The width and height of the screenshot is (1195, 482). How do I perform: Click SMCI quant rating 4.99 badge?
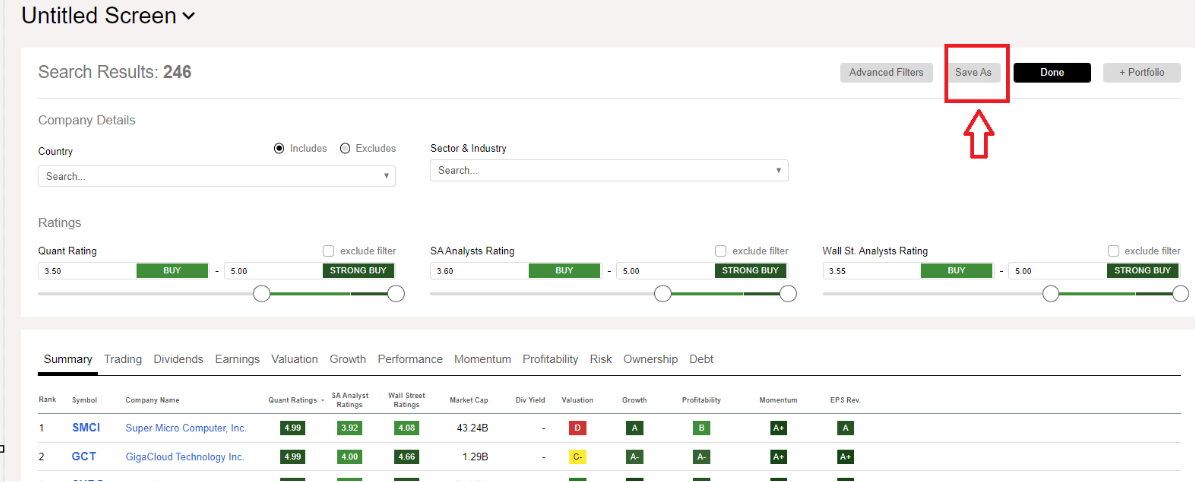293,429
